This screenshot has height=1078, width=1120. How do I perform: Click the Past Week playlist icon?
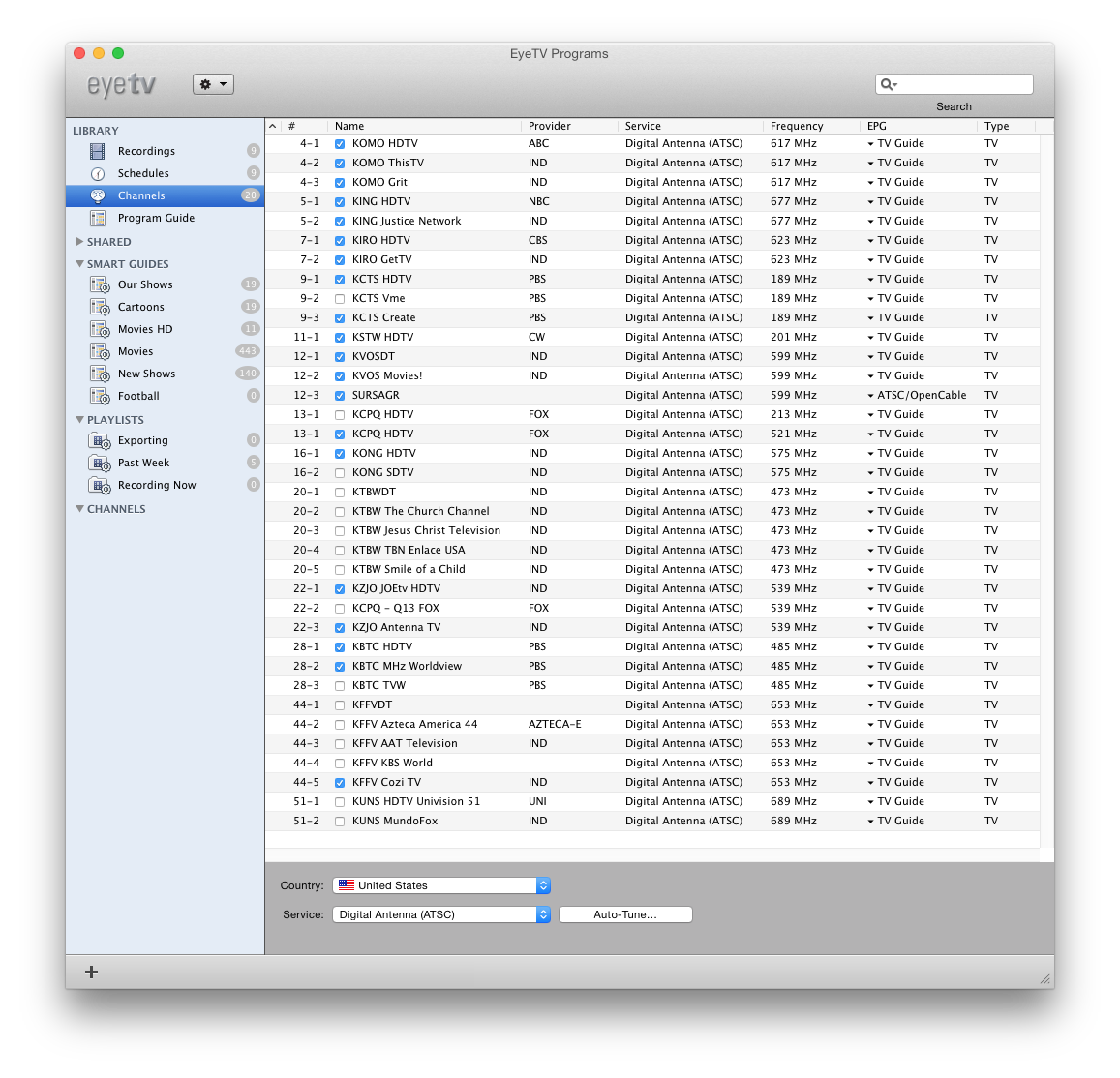pos(100,463)
